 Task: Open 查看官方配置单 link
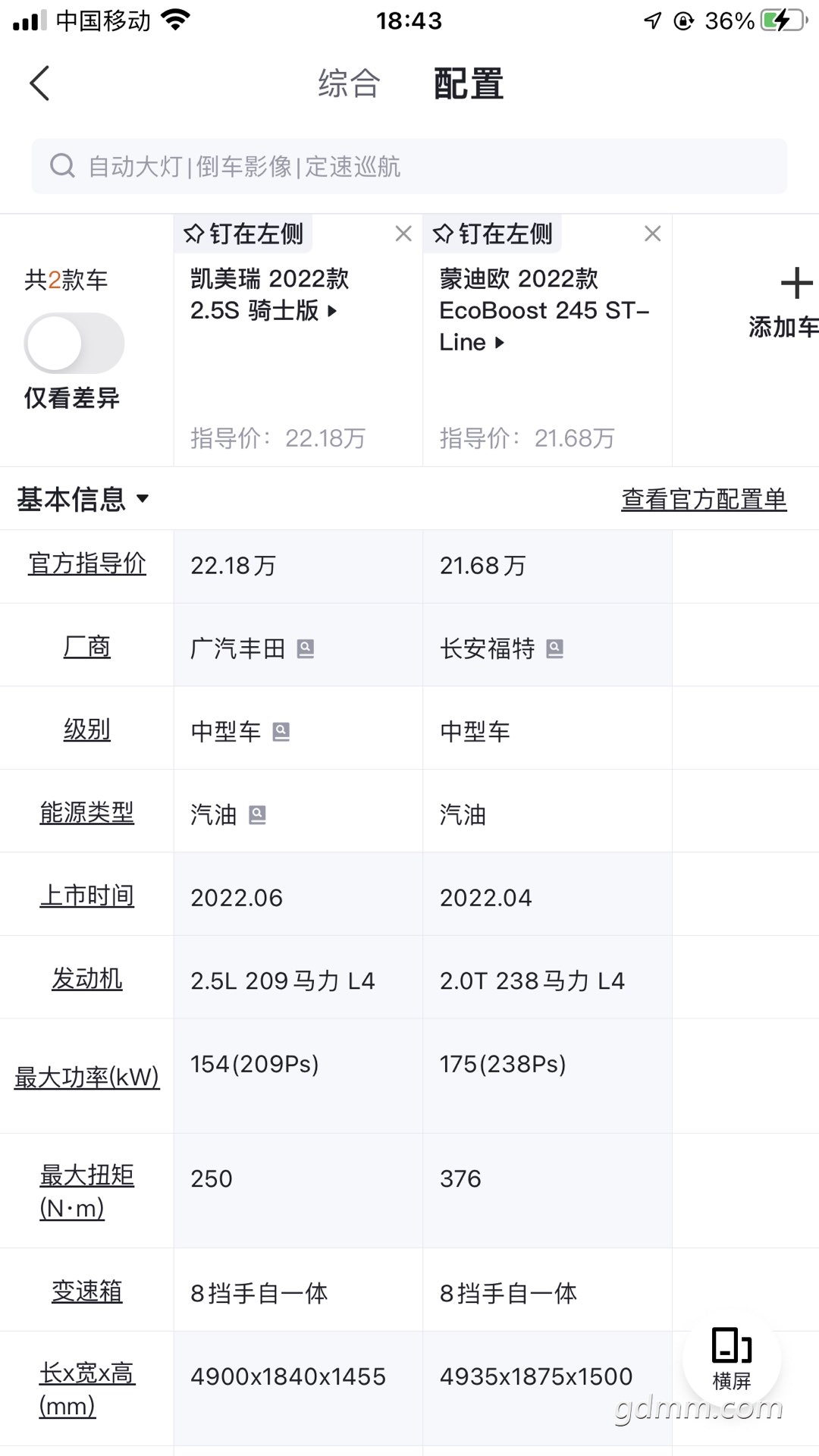point(704,499)
